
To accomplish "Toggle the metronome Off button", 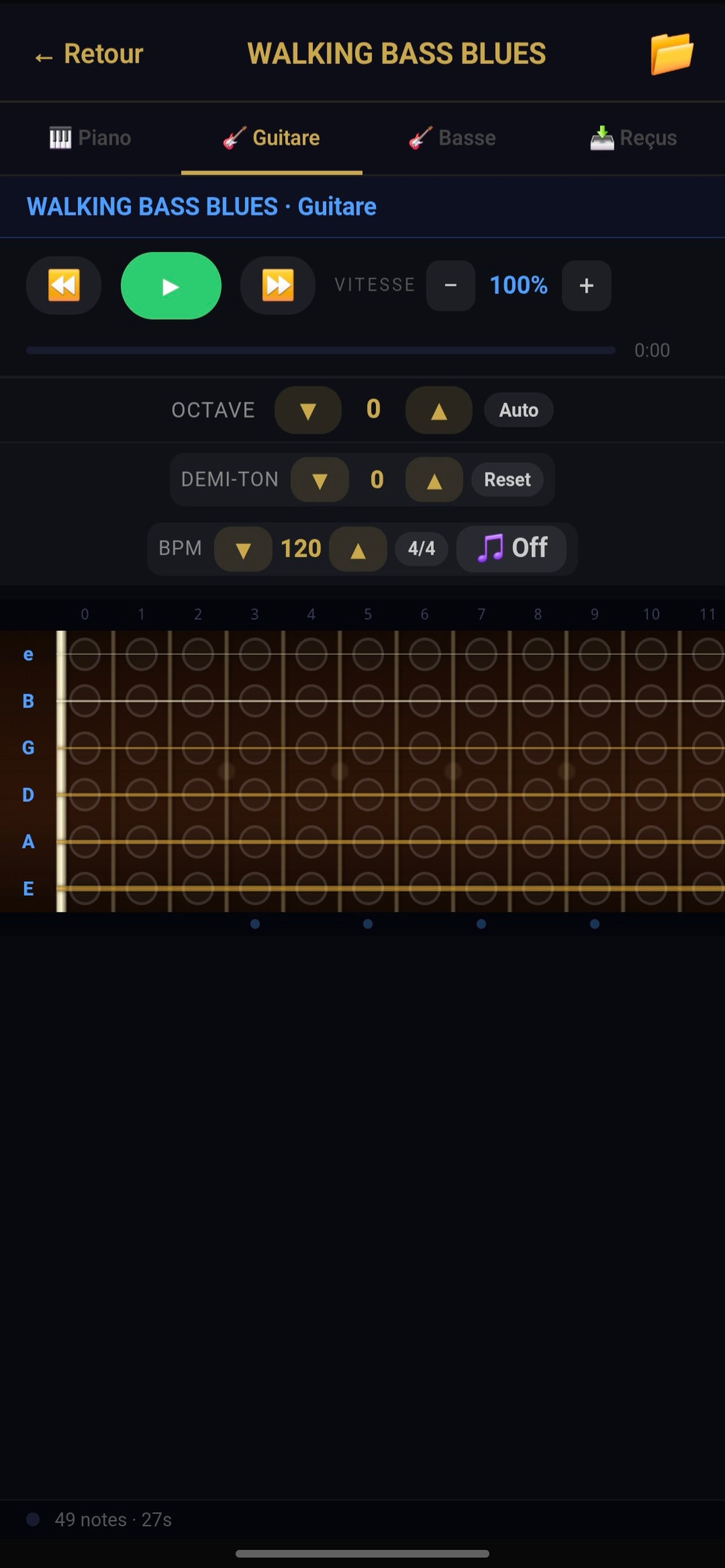I will [512, 549].
